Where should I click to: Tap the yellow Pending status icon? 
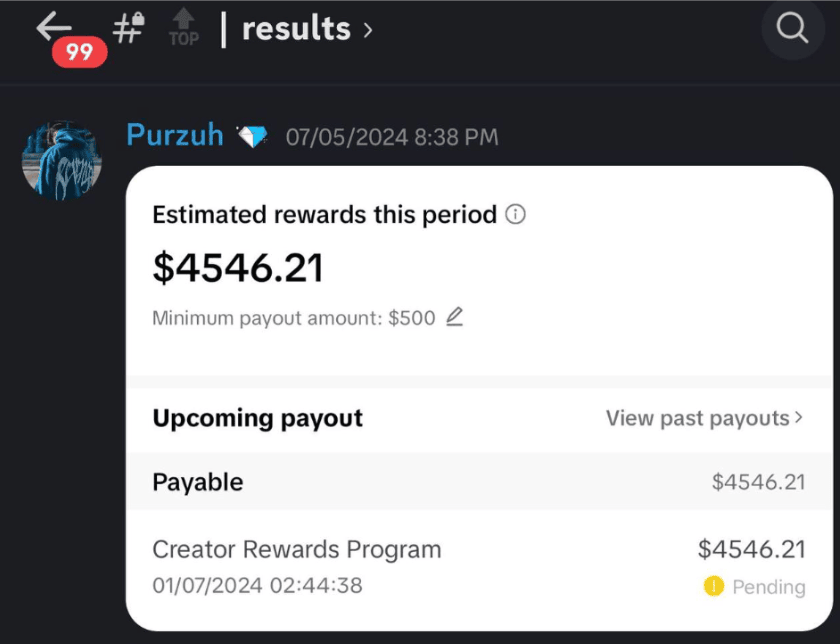tap(714, 586)
